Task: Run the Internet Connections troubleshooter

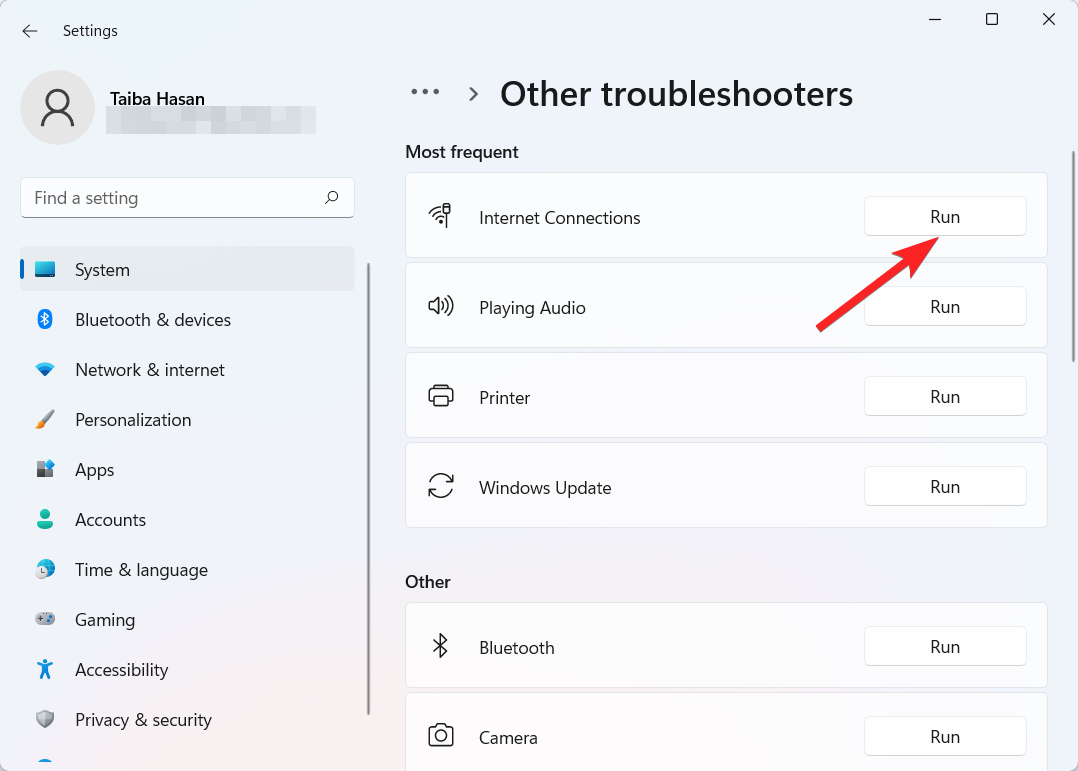Action: coord(944,217)
